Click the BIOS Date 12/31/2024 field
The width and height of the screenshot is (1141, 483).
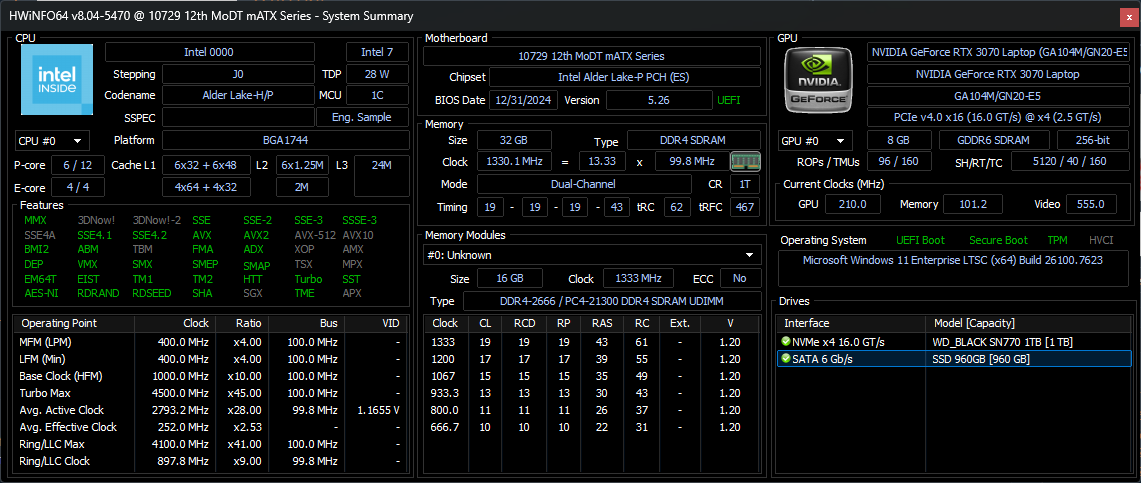pos(523,100)
